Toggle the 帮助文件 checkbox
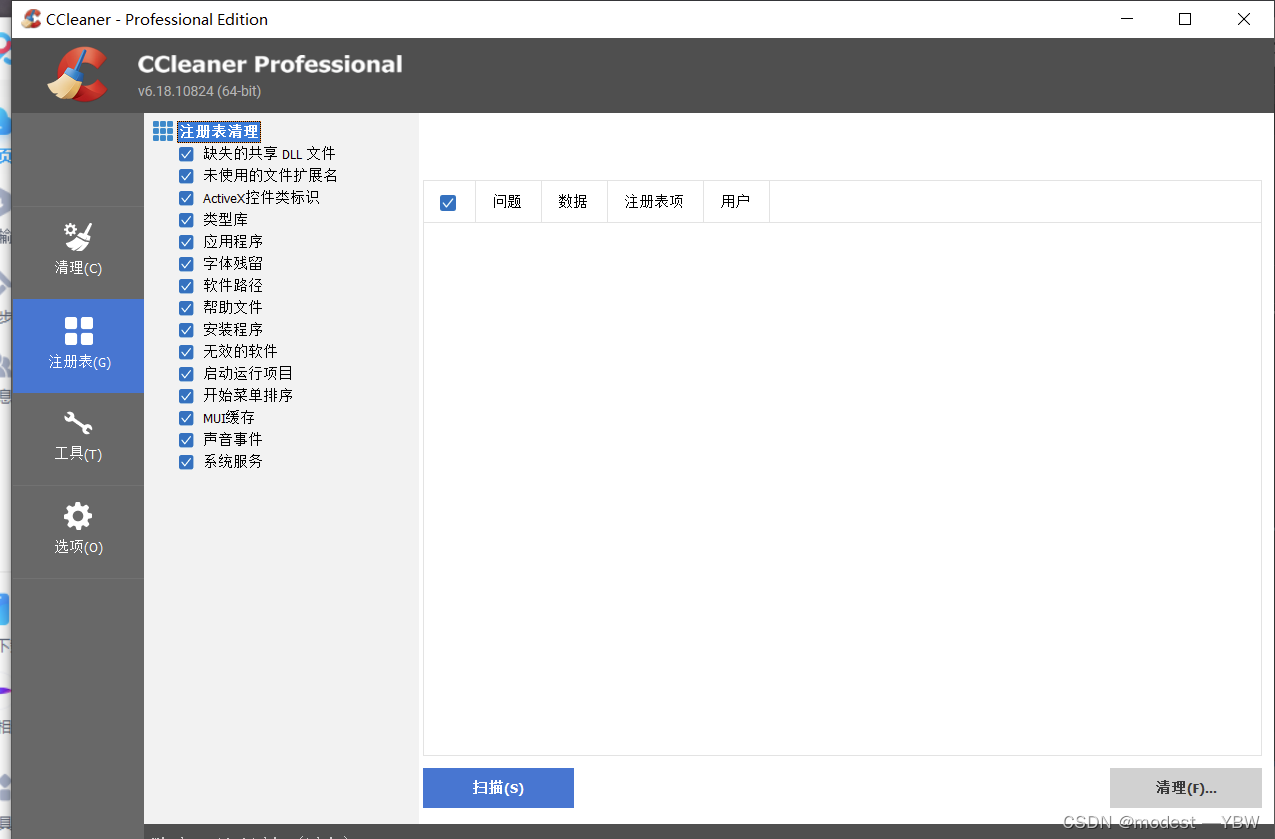 [186, 308]
